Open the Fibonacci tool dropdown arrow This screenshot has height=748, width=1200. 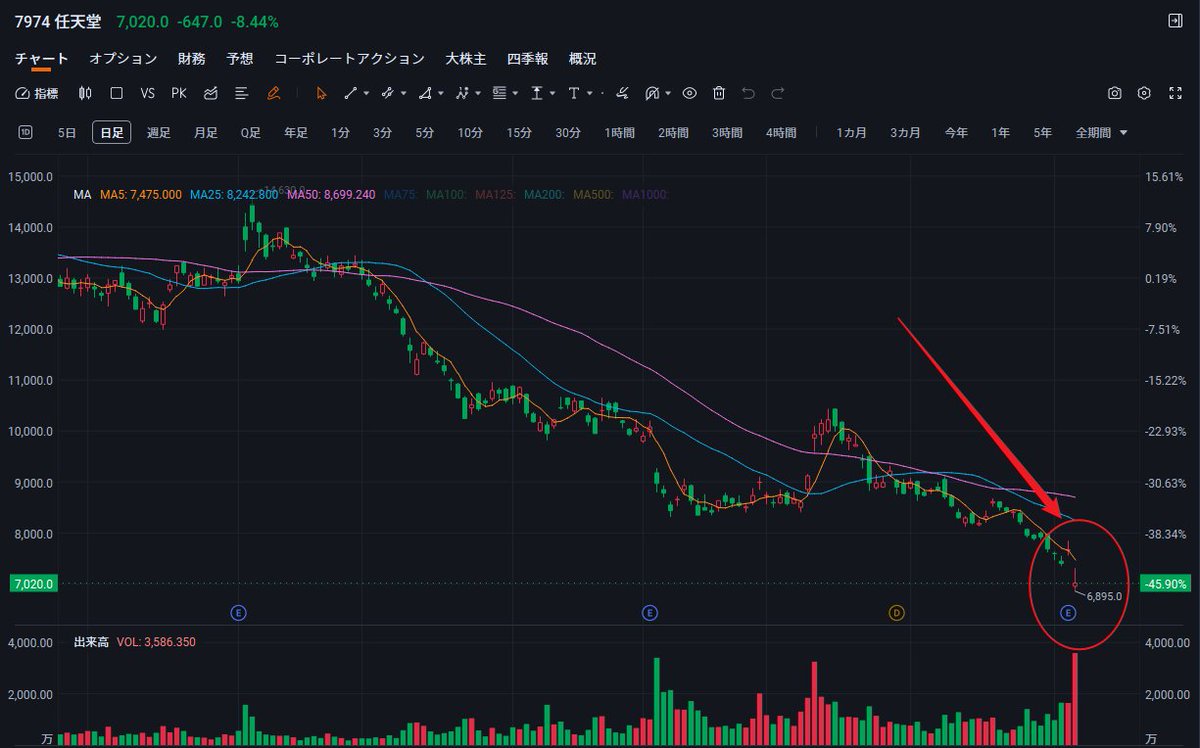click(x=515, y=93)
